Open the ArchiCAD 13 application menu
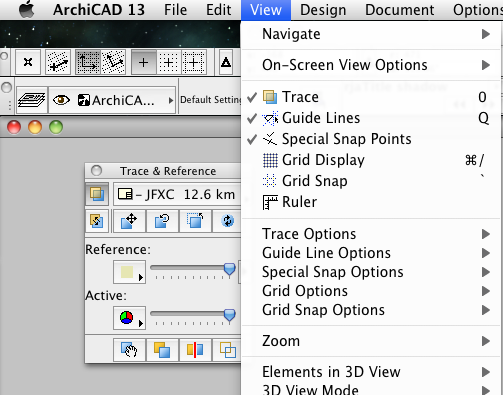The width and height of the screenshot is (503, 395). [x=99, y=10]
